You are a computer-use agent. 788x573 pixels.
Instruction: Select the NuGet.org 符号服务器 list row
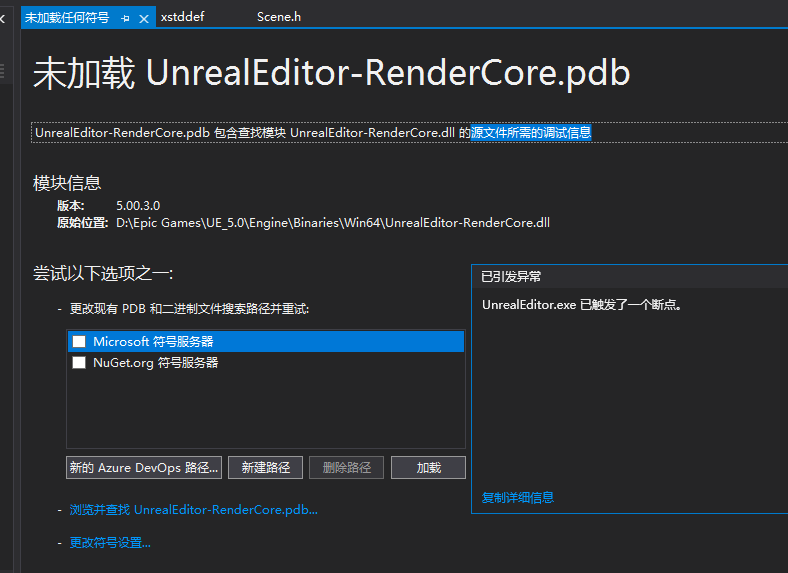pos(266,362)
